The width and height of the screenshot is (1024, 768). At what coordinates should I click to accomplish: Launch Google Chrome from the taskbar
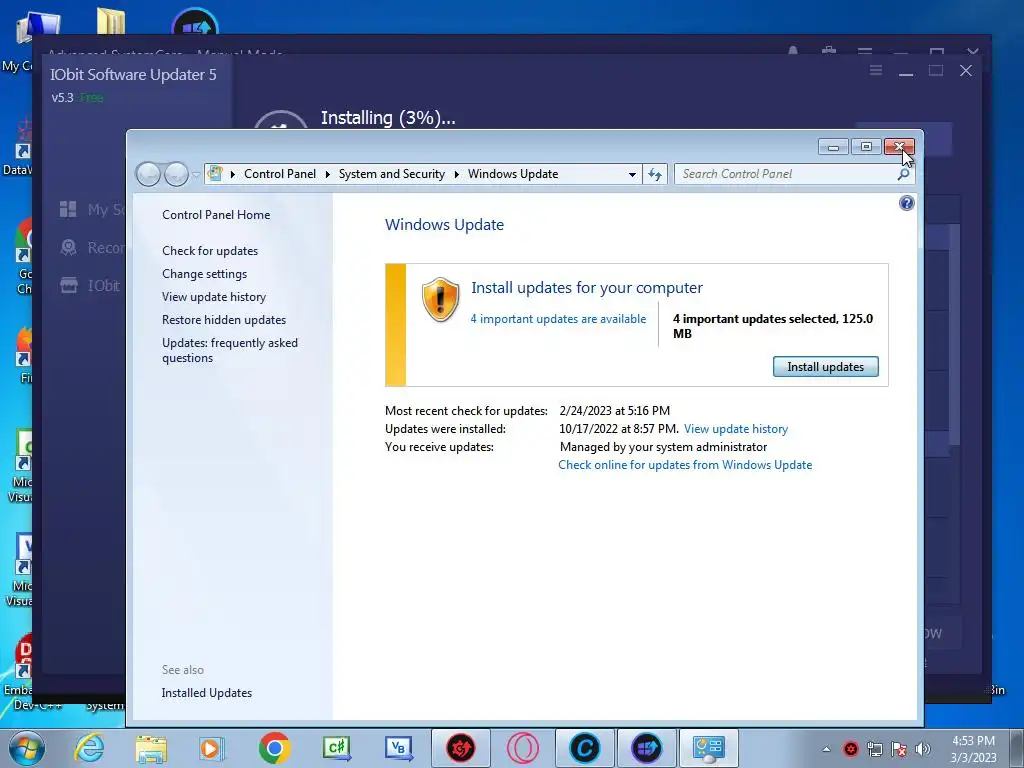click(274, 748)
